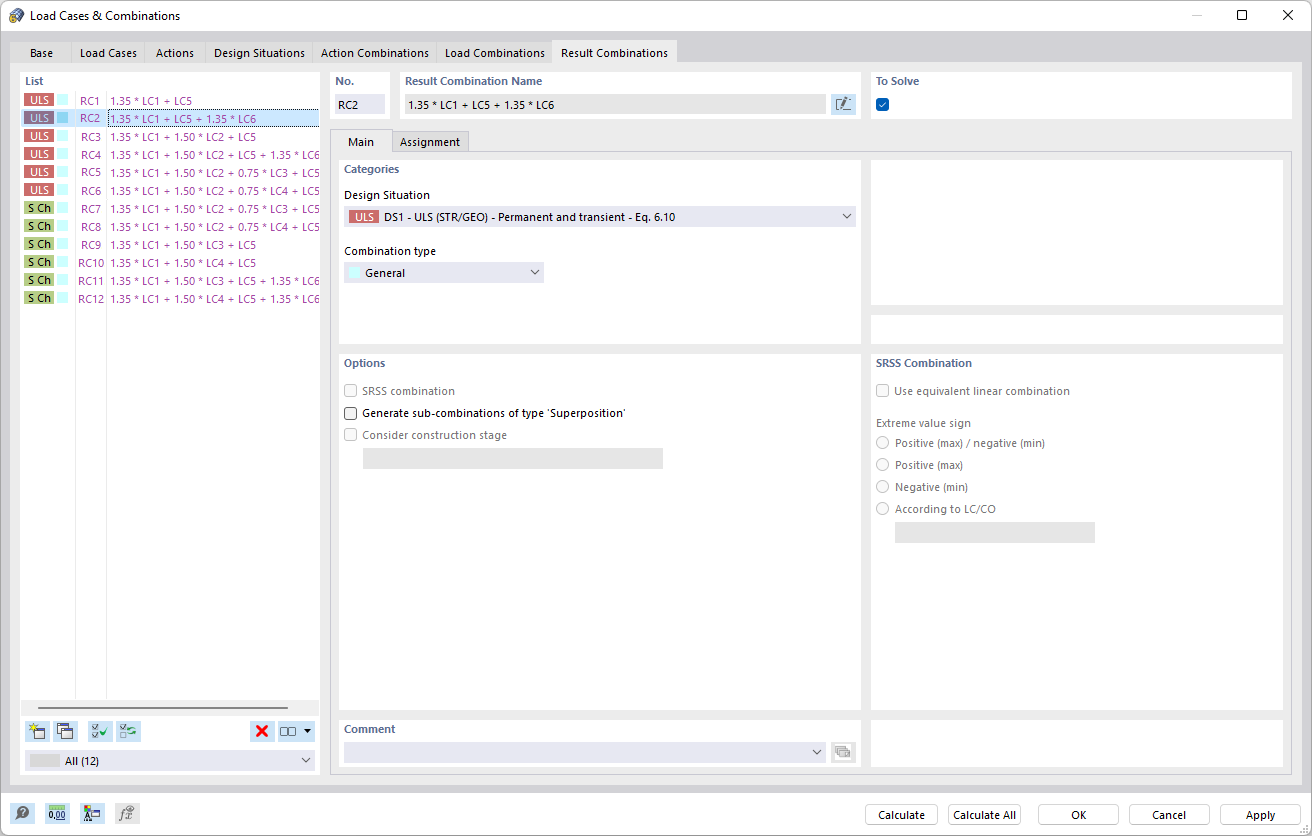Screen dimensions: 1312x836
Task: Click the S Ch badge of row RC10
Action: [x=40, y=262]
